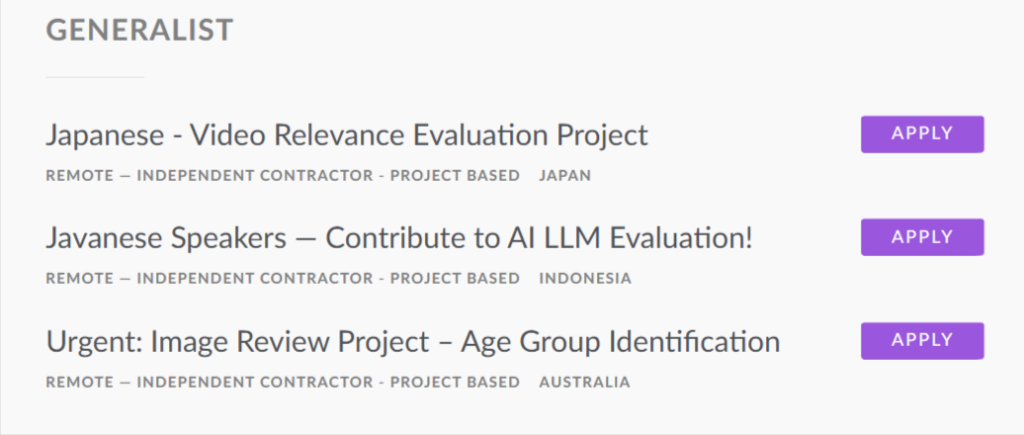The width and height of the screenshot is (1024, 435).
Task: Open Urgent: Image Review Project listing
Action: pyautogui.click(x=412, y=342)
